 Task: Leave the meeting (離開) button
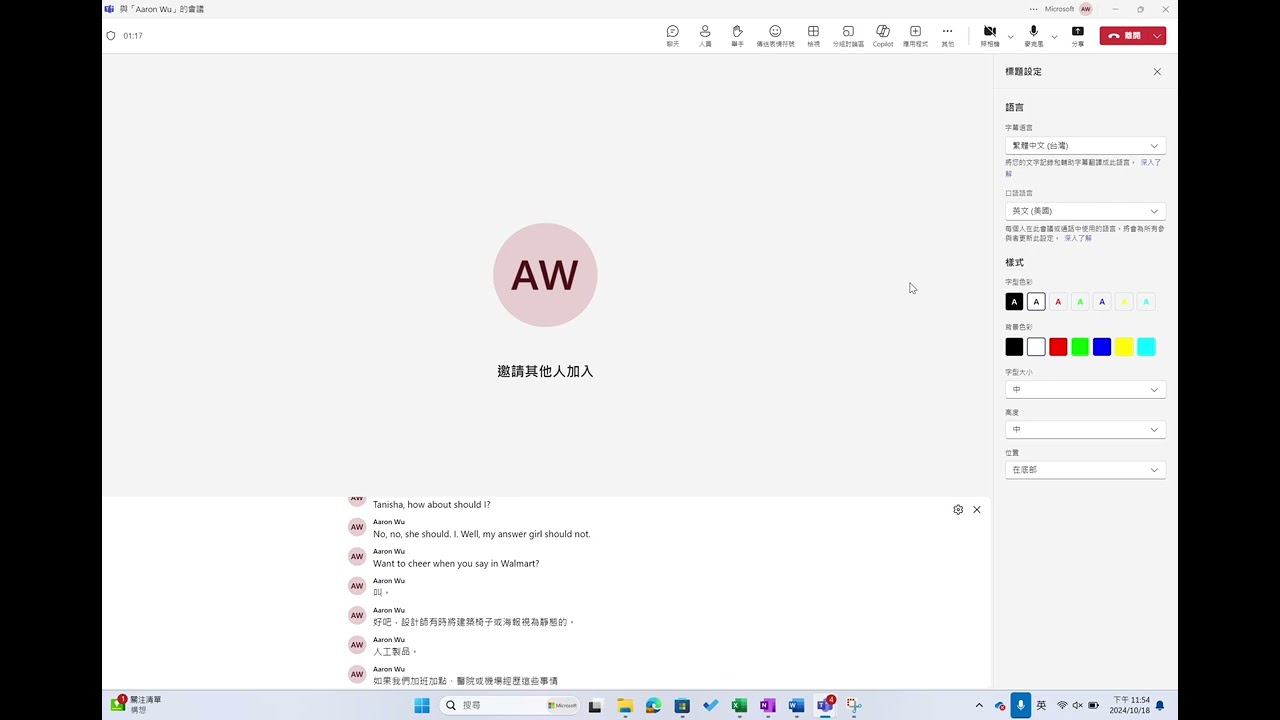pyautogui.click(x=1125, y=36)
